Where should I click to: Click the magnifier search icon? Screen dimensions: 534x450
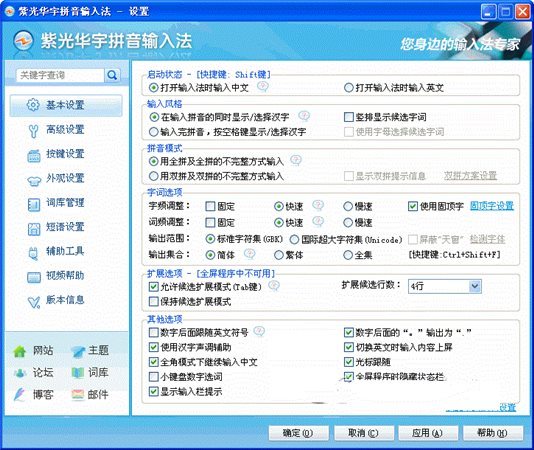[x=112, y=75]
